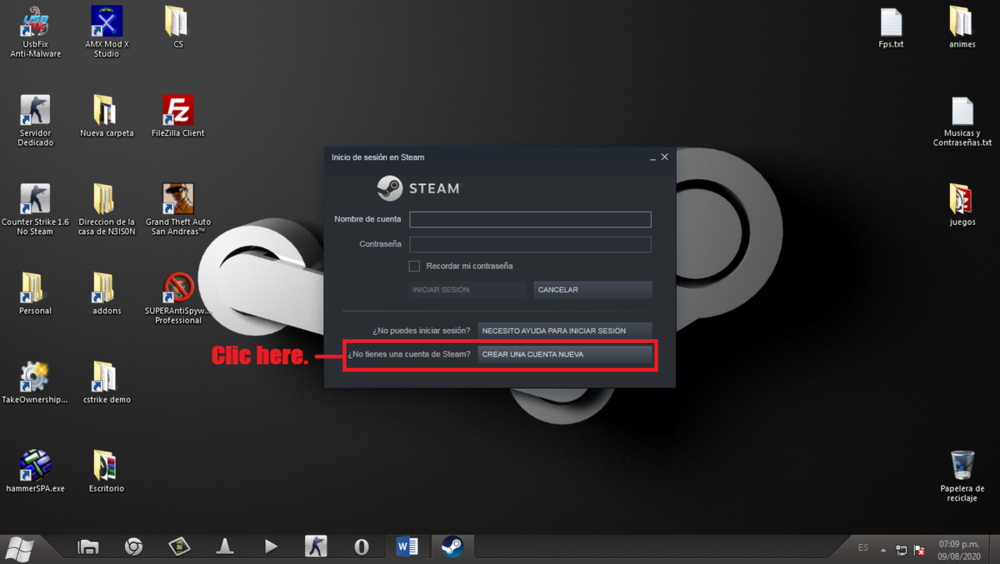Open the Action Center flag tray icon
This screenshot has height=564, width=1000.
pos(919,549)
